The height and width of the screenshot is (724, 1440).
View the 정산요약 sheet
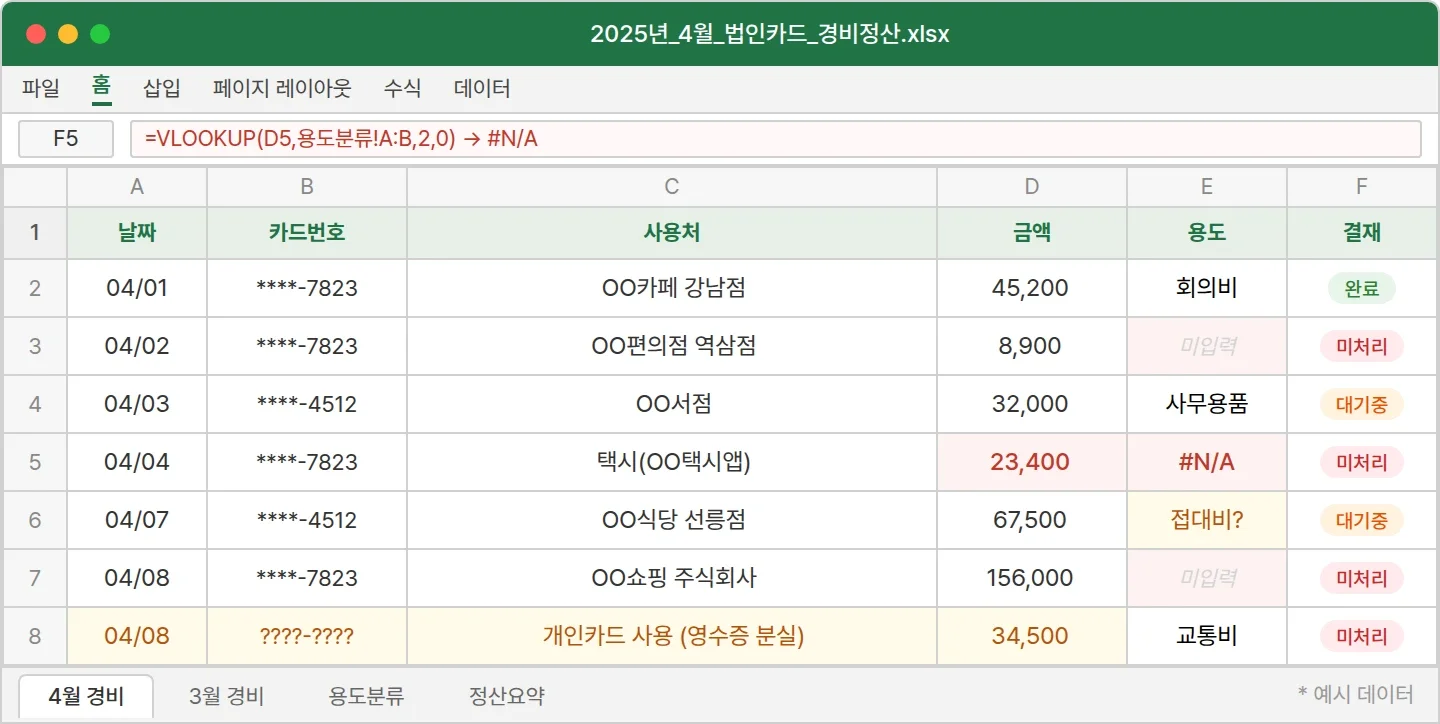[x=504, y=696]
